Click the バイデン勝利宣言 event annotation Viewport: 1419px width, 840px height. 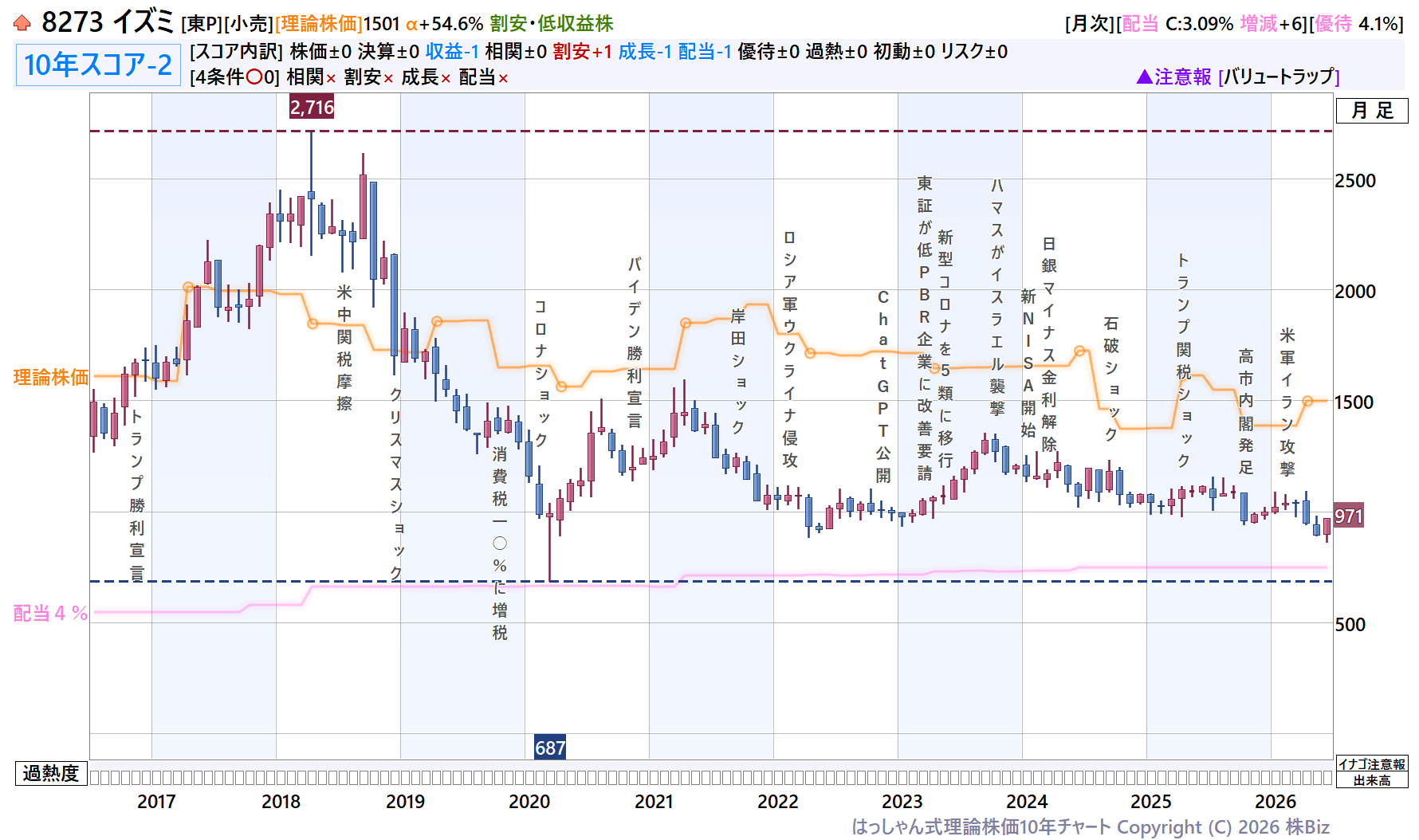635,342
